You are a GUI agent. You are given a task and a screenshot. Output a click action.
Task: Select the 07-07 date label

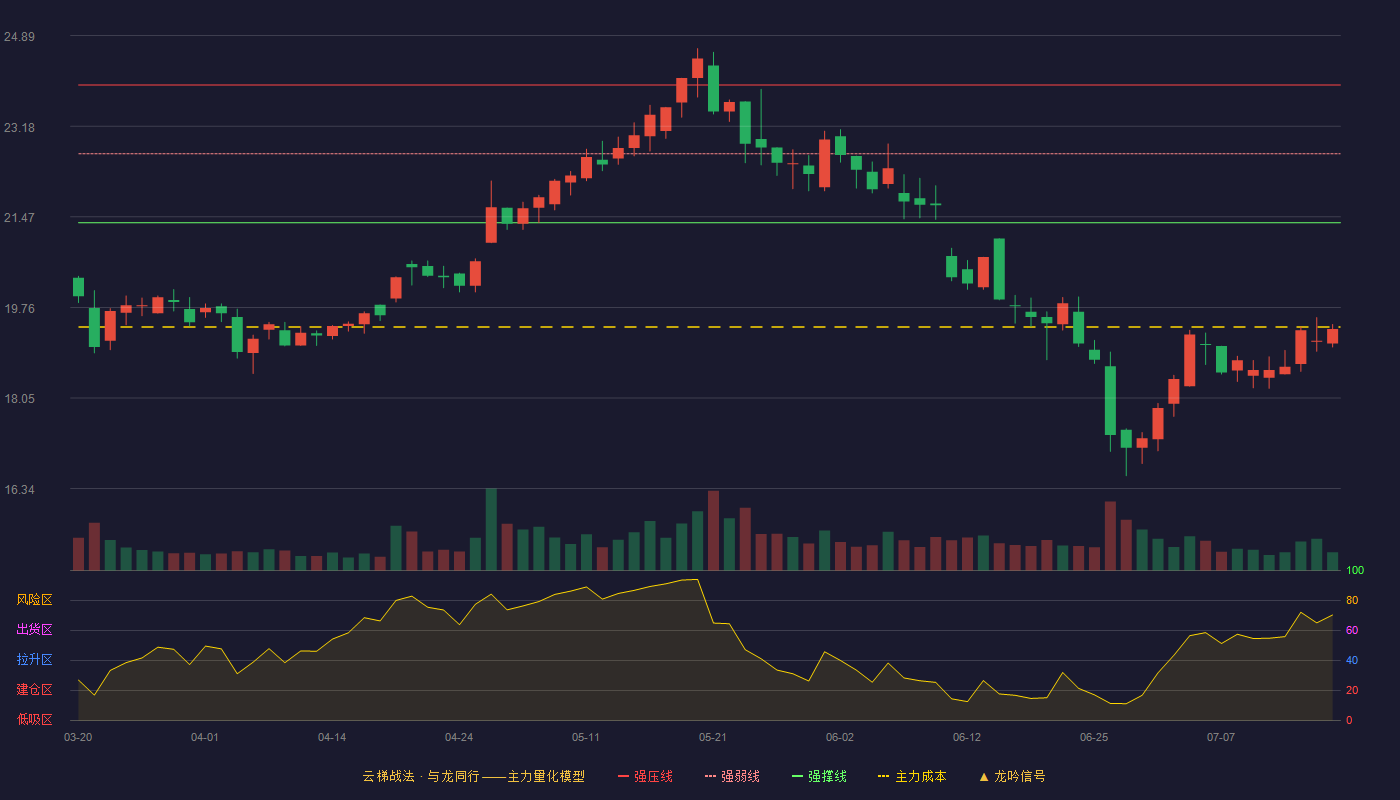click(x=1221, y=737)
